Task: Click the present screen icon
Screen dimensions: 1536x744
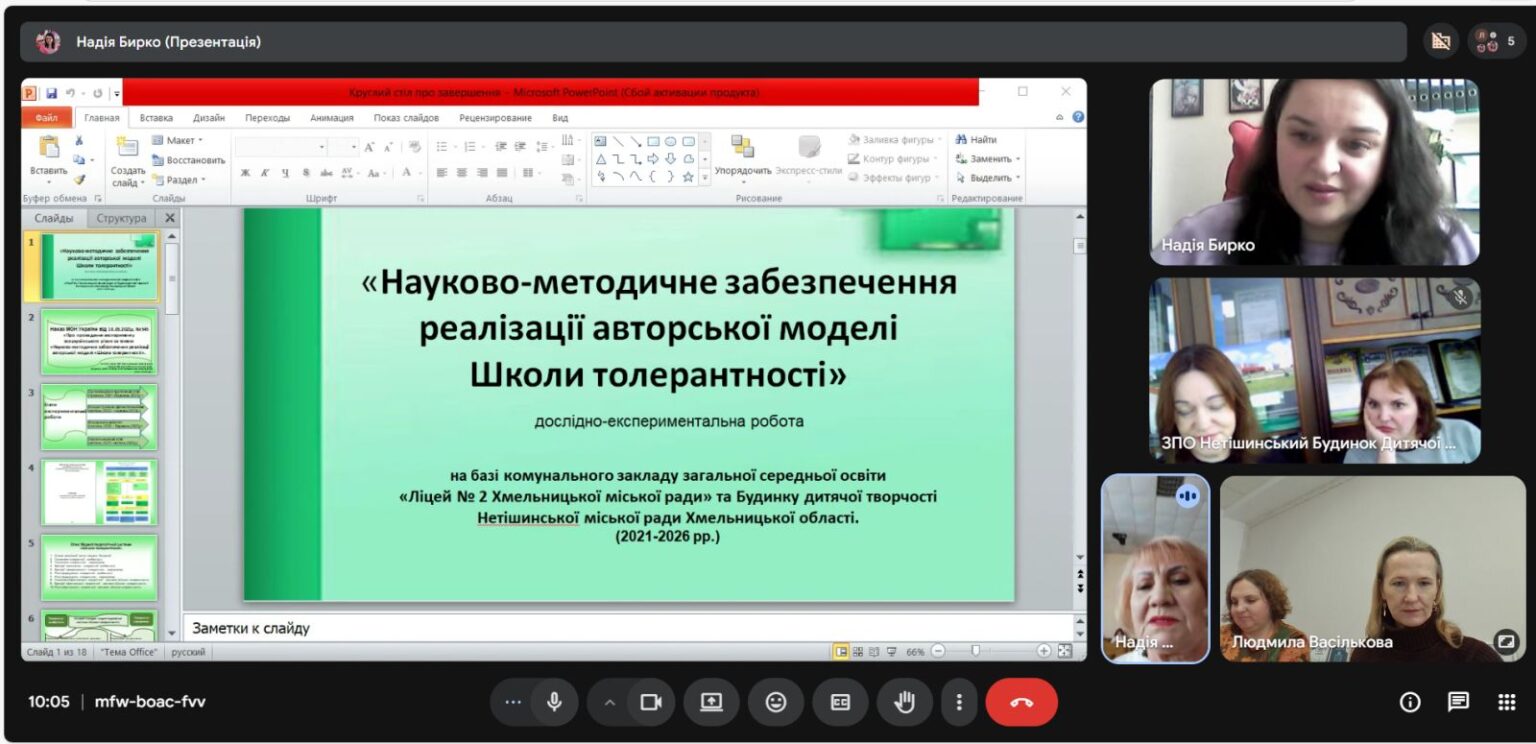Action: (x=711, y=702)
